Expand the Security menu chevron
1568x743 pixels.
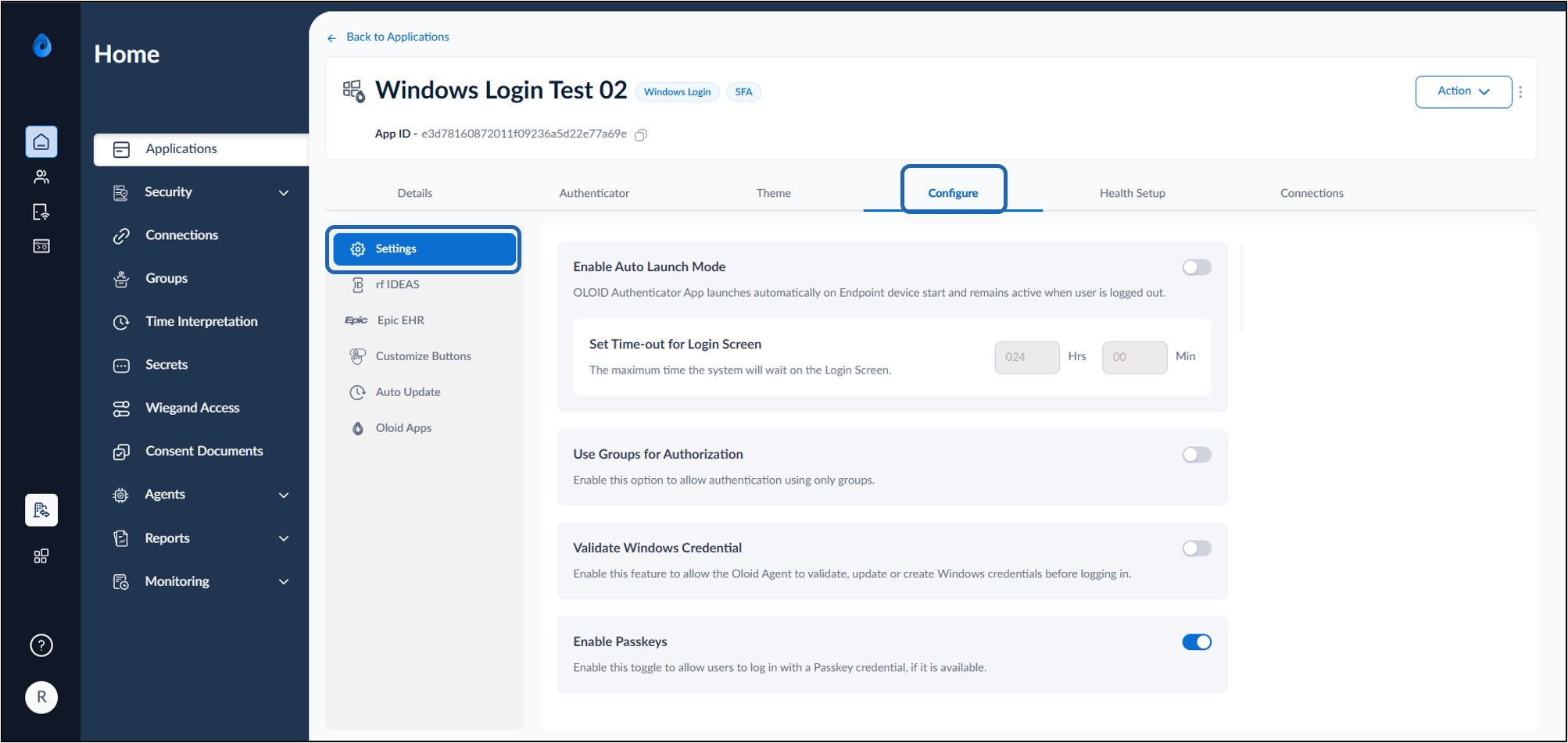tap(284, 193)
